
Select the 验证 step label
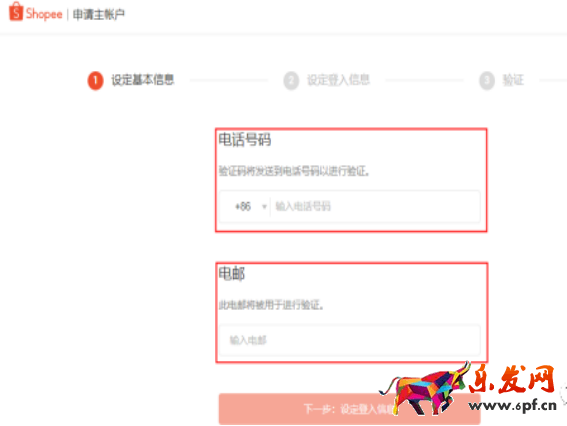pyautogui.click(x=513, y=80)
